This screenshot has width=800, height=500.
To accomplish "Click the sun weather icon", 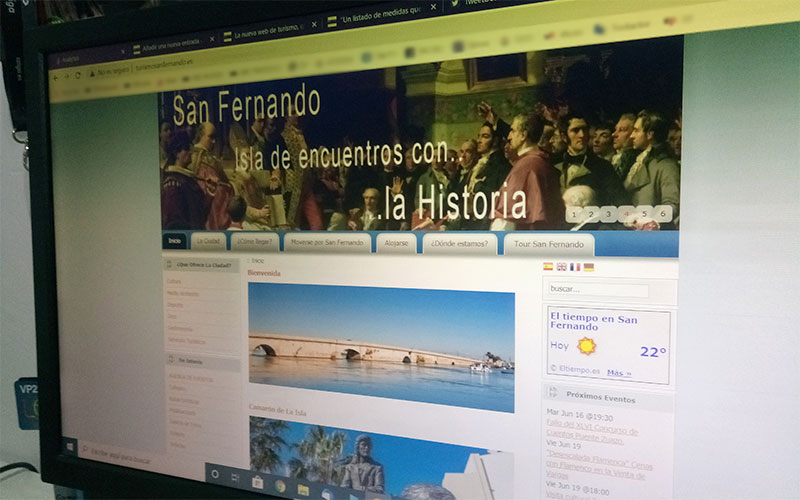I will point(586,346).
